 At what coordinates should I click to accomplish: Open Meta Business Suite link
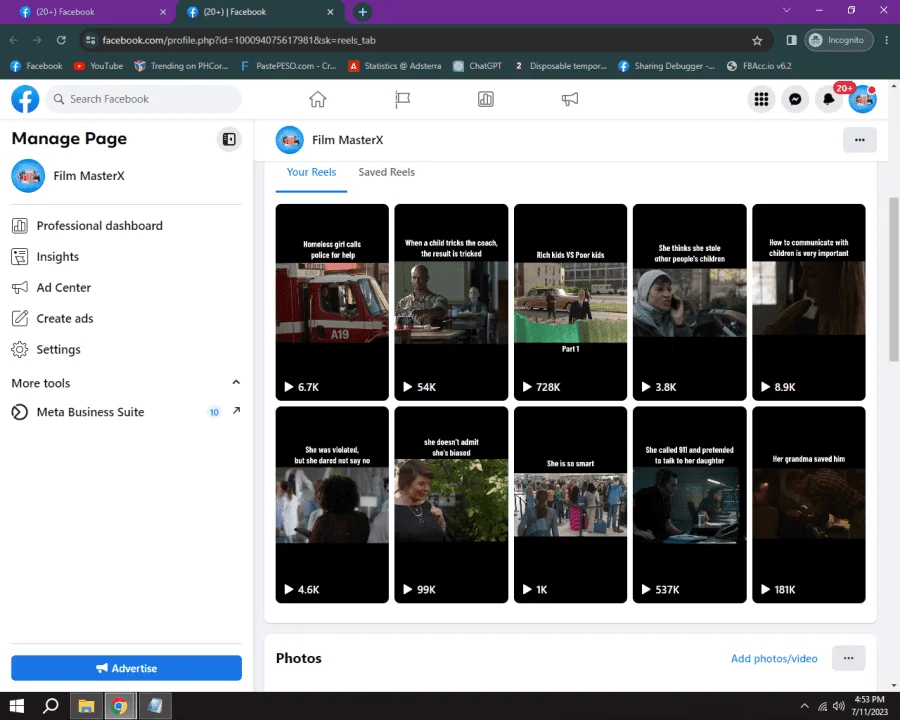coord(90,412)
